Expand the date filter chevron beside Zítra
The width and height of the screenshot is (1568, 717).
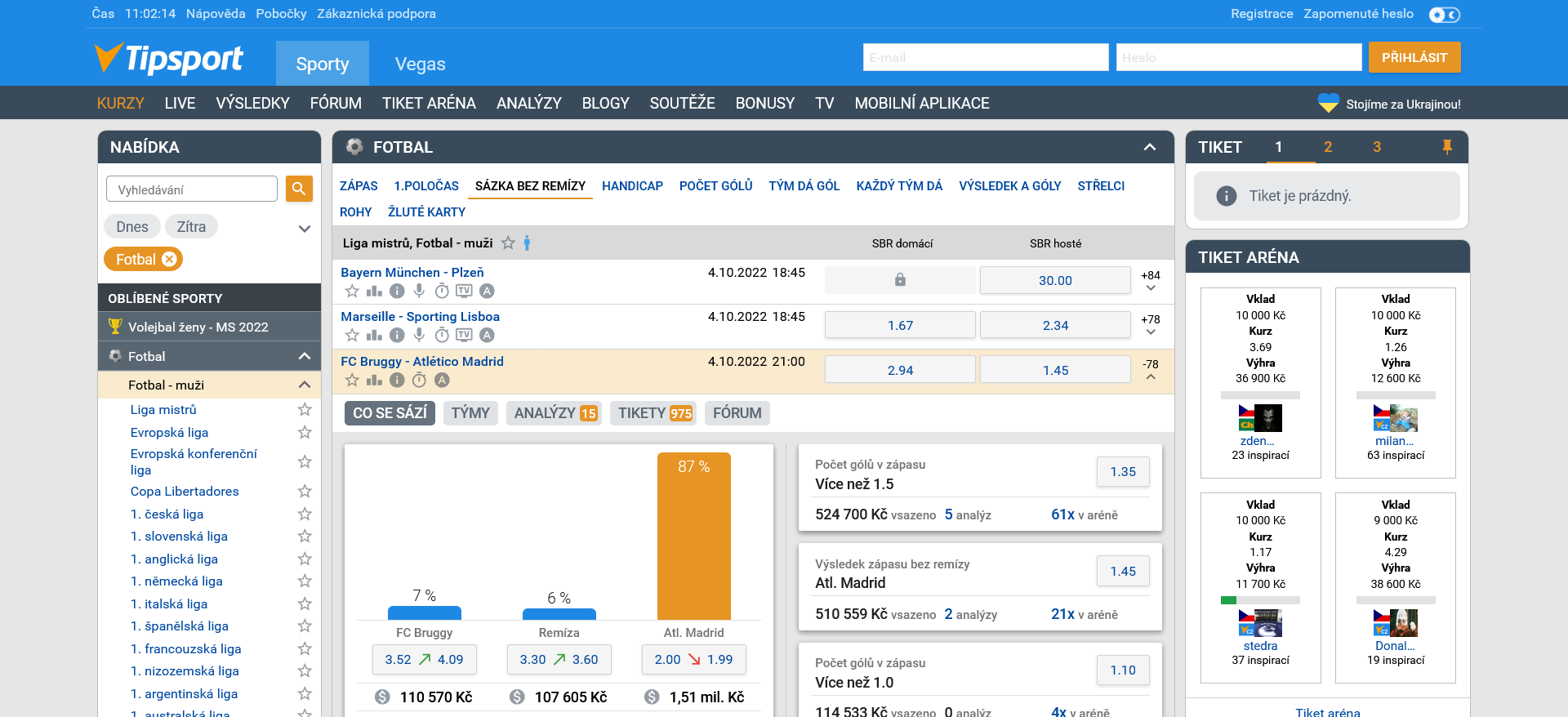tap(305, 229)
